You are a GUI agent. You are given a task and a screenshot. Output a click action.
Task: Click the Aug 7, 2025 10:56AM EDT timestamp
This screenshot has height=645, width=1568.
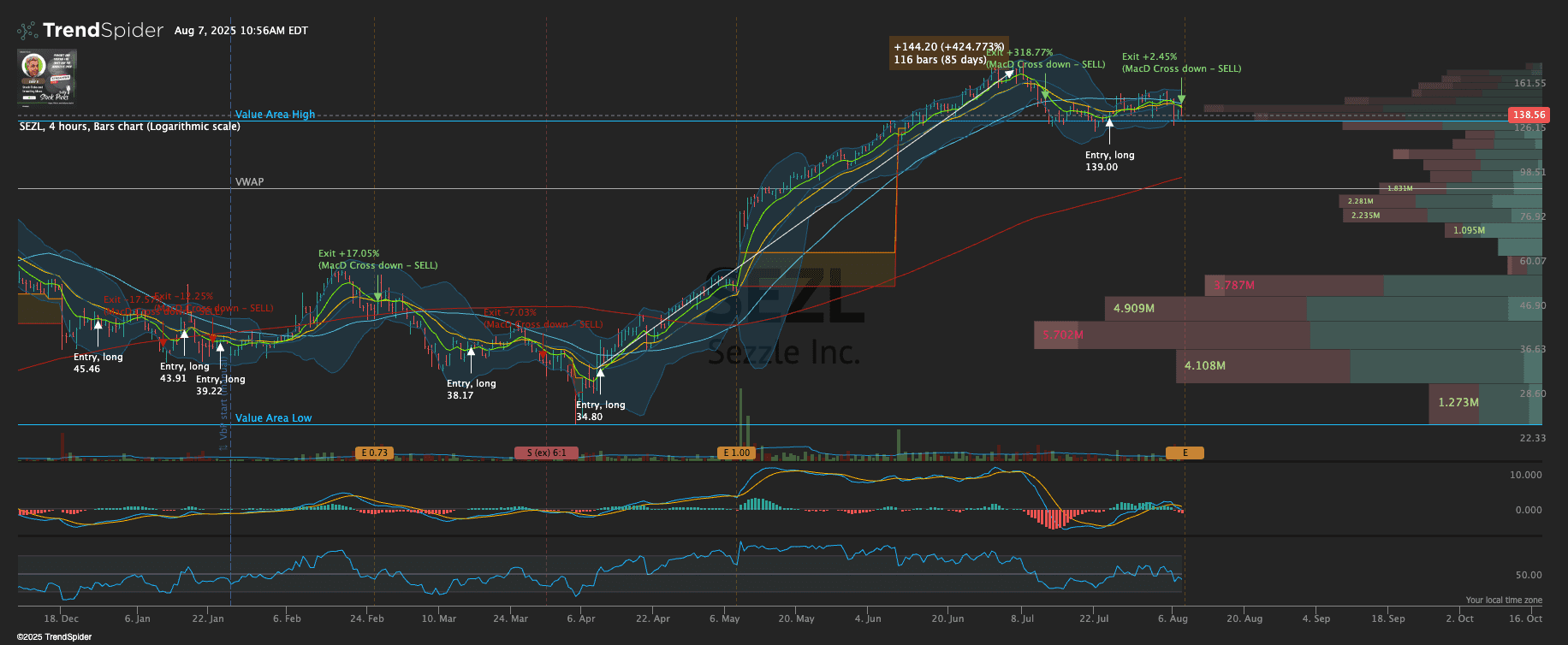tap(241, 31)
